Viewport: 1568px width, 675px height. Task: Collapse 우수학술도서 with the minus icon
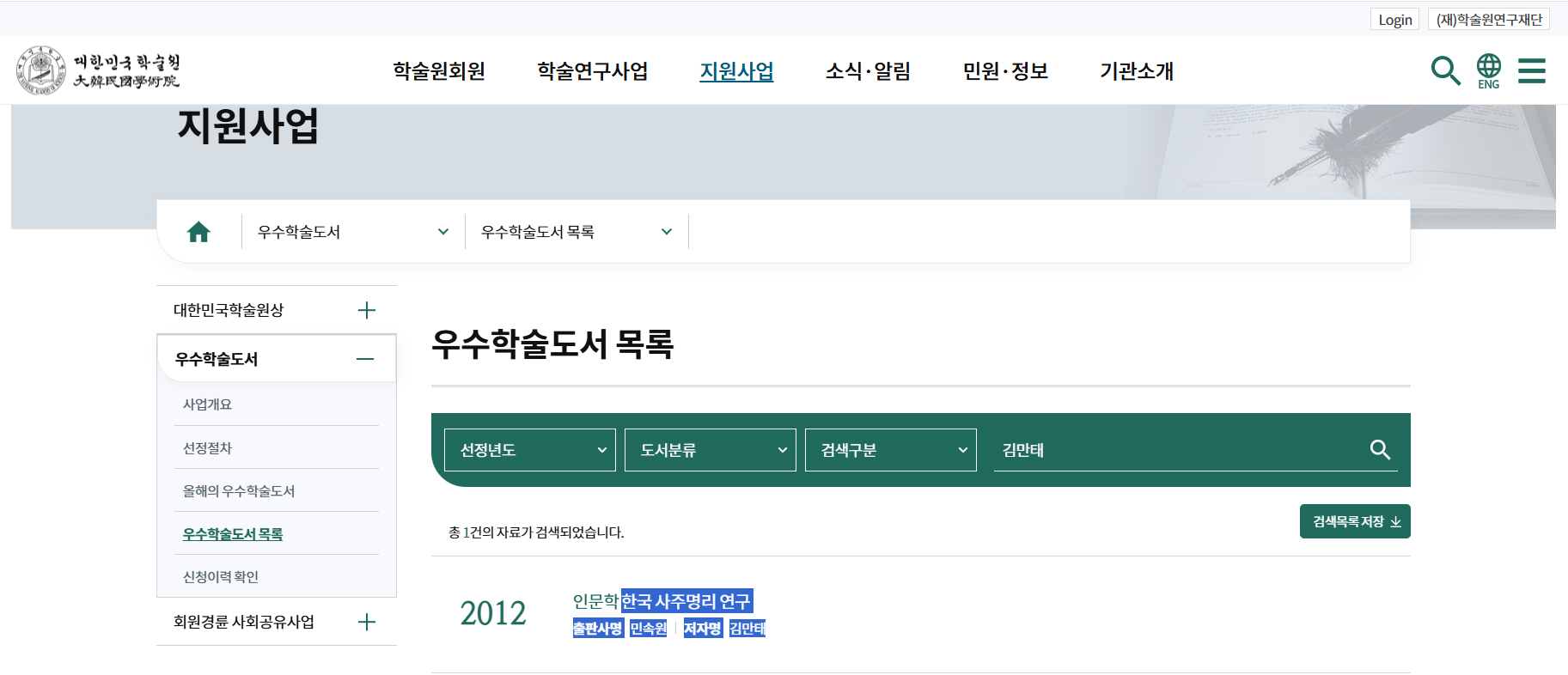[365, 359]
